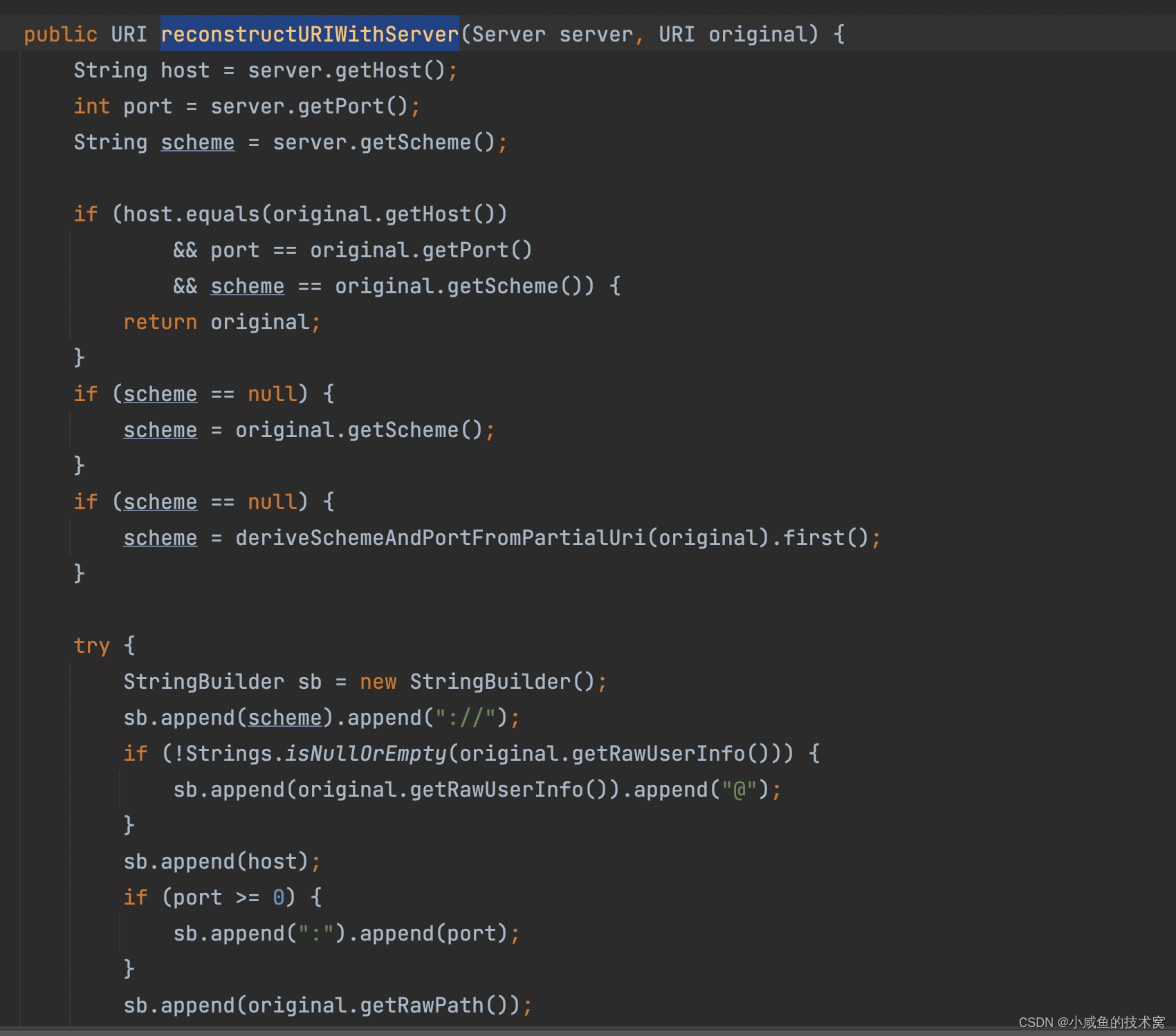
Task: Click 'port >= 0' condition
Action: [229, 897]
